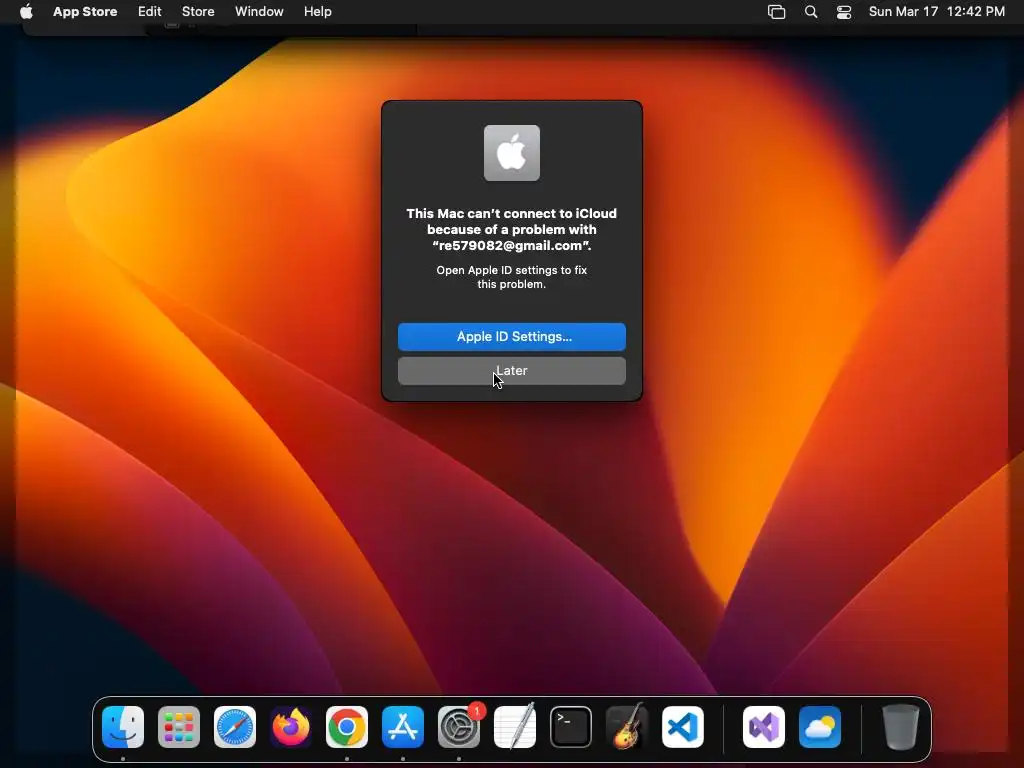Image resolution: width=1024 pixels, height=768 pixels.
Task: Launch Finder from the Dock
Action: pyautogui.click(x=123, y=727)
